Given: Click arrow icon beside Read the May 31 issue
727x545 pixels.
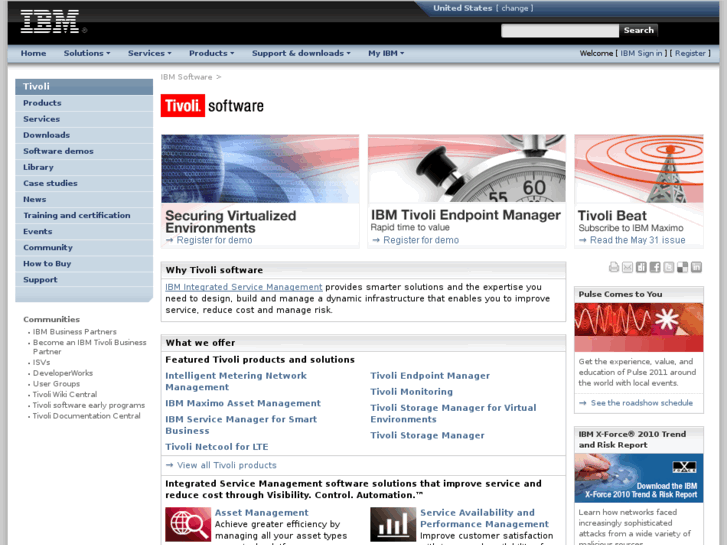Looking at the screenshot, I should [x=583, y=240].
